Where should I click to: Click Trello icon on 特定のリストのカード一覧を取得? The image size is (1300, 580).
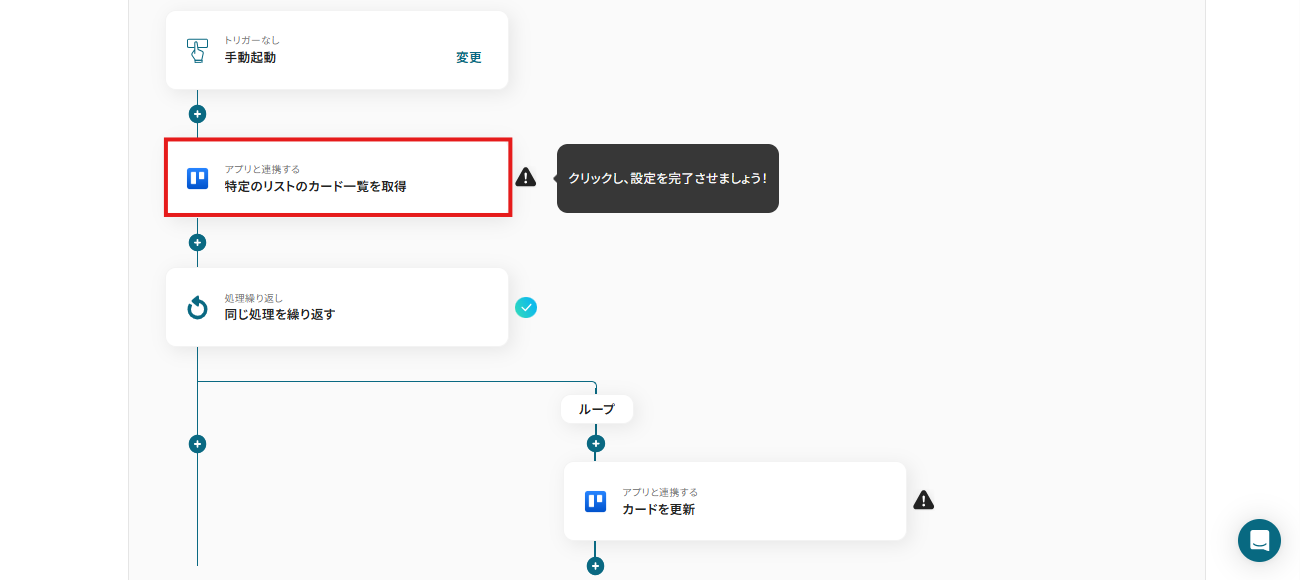click(x=197, y=179)
